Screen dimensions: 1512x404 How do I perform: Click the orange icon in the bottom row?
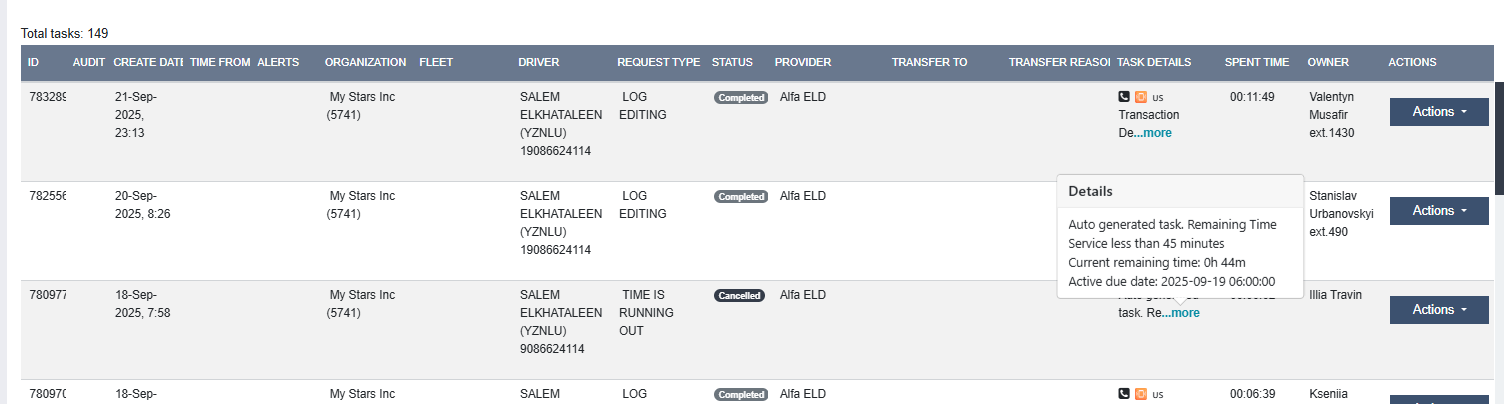click(1141, 394)
